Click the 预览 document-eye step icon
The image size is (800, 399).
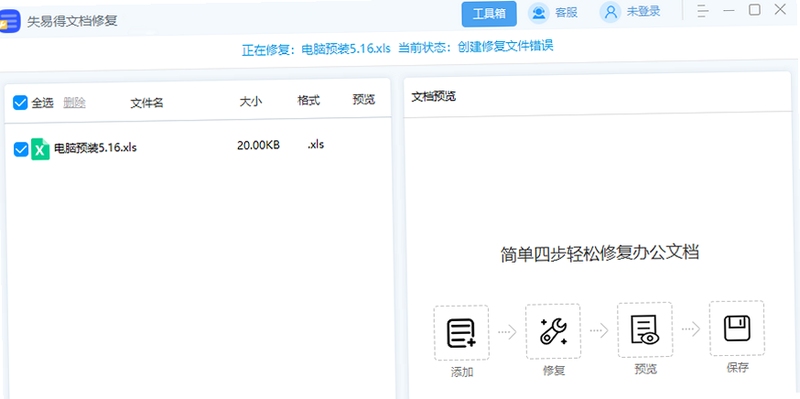645,330
